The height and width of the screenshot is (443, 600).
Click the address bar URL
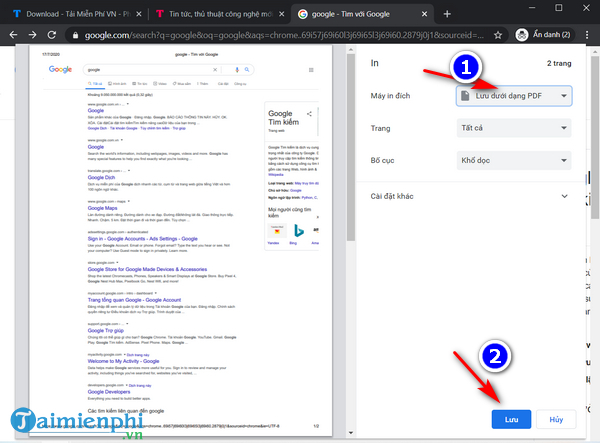point(284,35)
